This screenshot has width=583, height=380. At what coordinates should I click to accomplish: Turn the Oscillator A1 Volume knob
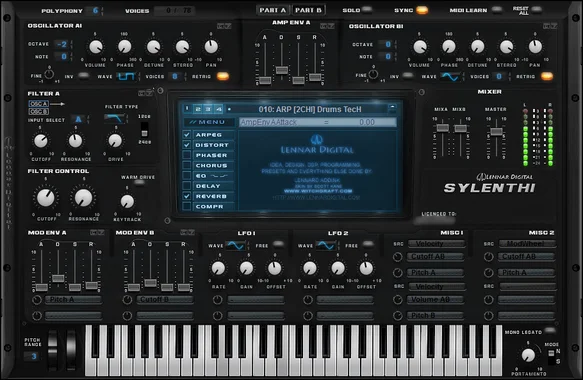coord(96,47)
